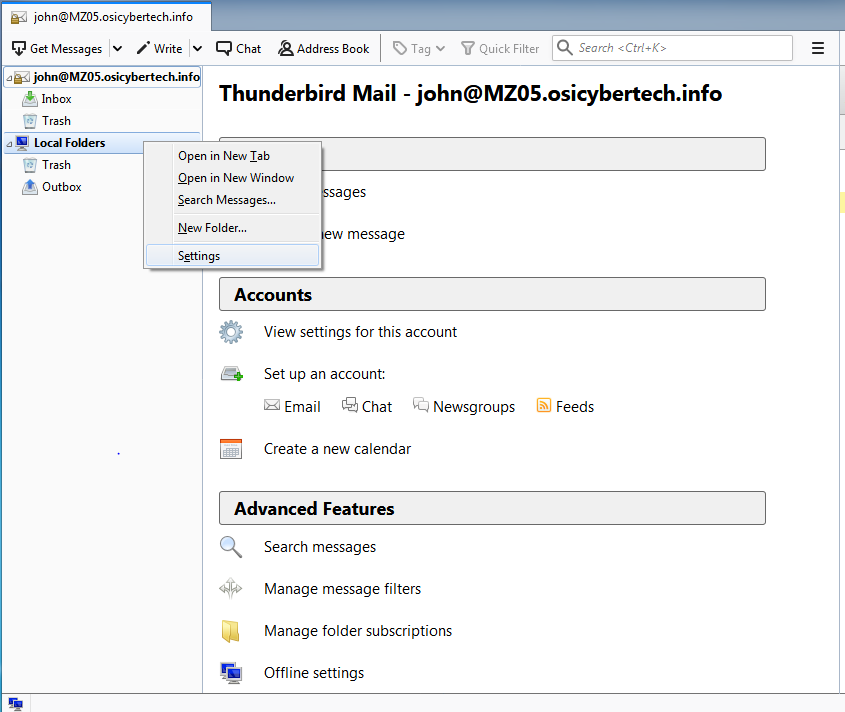The height and width of the screenshot is (712, 845).
Task: Open Manage folder subscriptions
Action: tap(358, 631)
